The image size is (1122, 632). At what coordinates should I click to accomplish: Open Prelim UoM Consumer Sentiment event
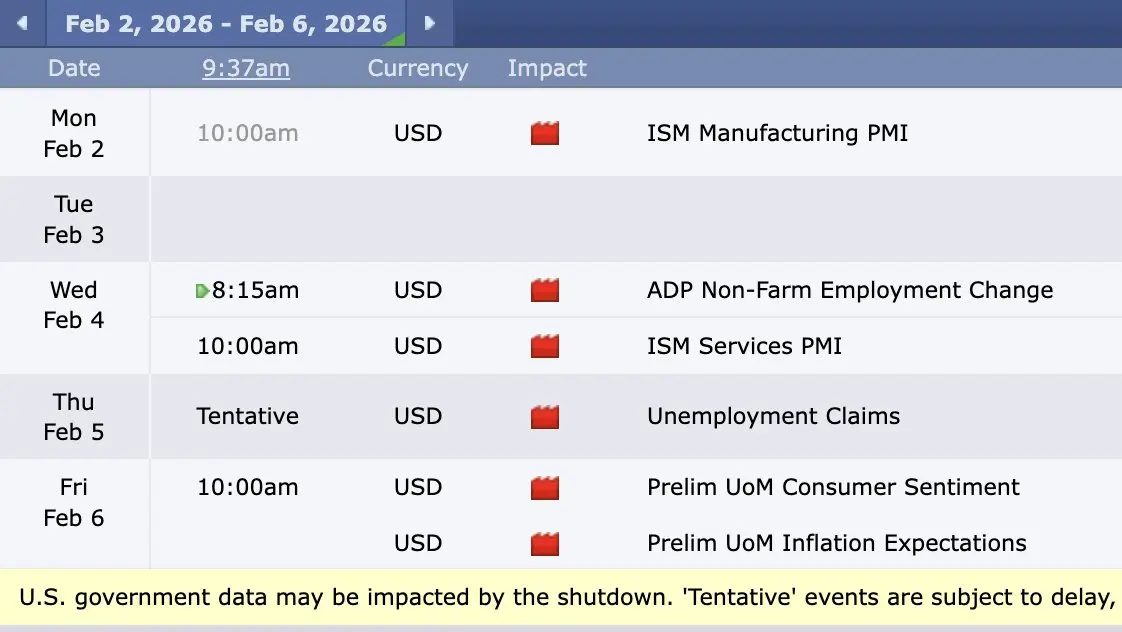tap(833, 487)
